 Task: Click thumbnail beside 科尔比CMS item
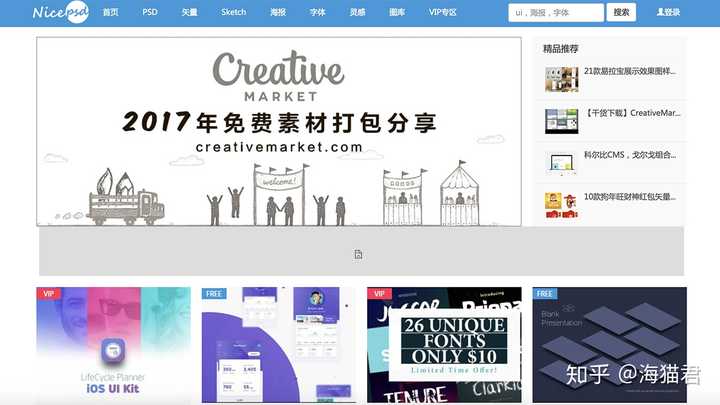pos(562,163)
